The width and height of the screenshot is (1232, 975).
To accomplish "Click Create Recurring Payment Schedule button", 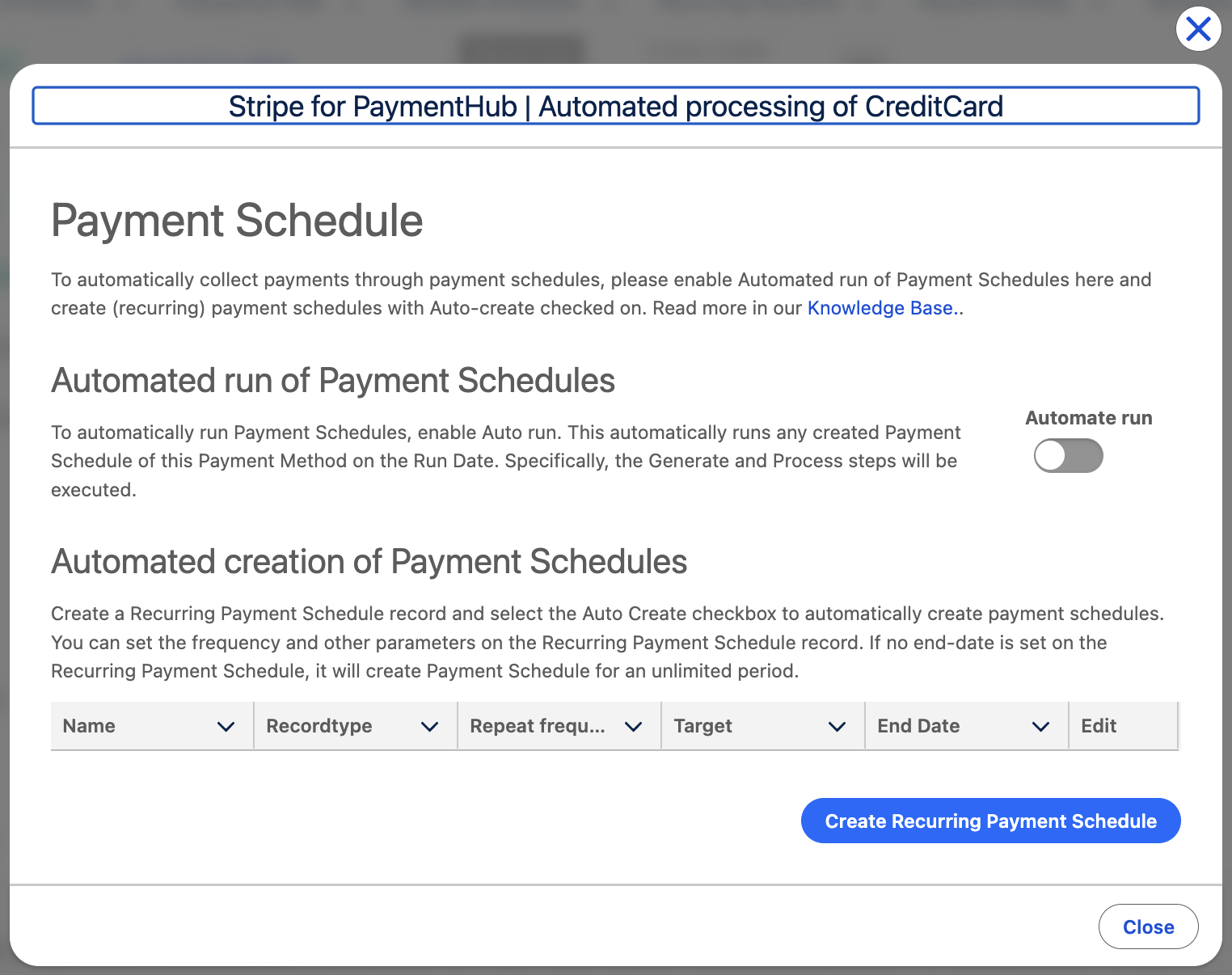I will [990, 821].
